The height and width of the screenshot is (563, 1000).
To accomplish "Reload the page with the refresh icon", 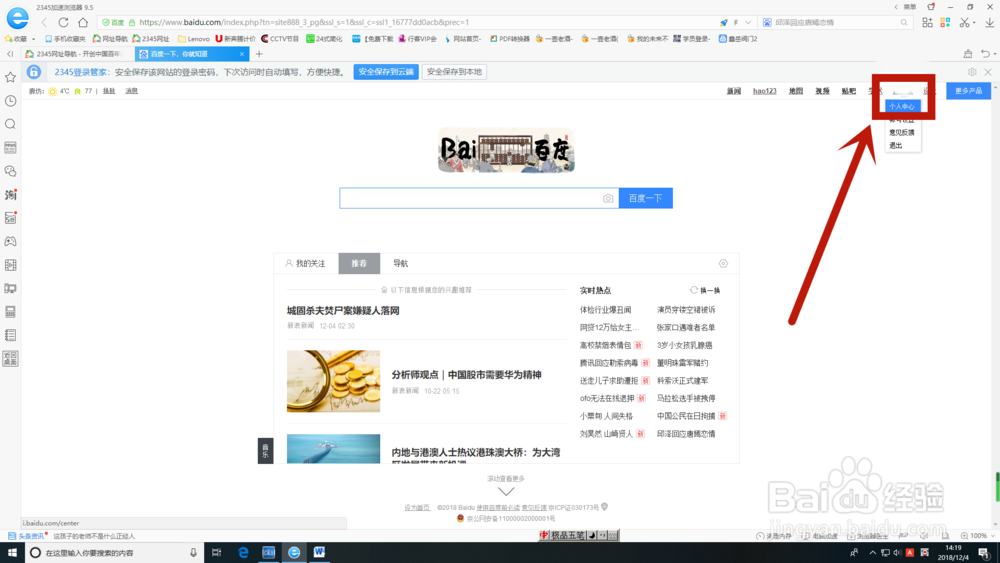I will (x=63, y=22).
